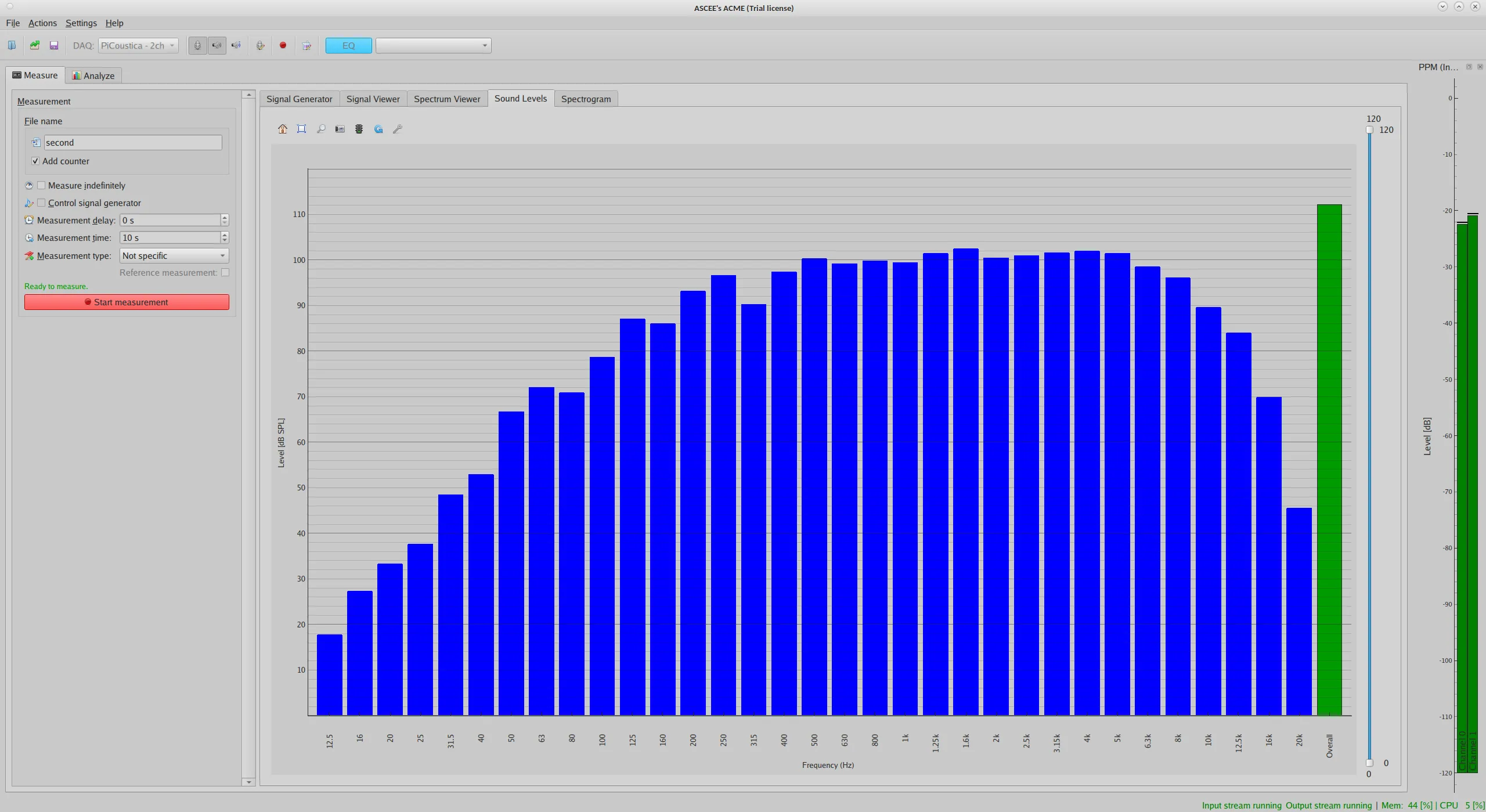Decrease Measurement time with down arrow
This screenshot has height=812, width=1486.
tap(225, 240)
